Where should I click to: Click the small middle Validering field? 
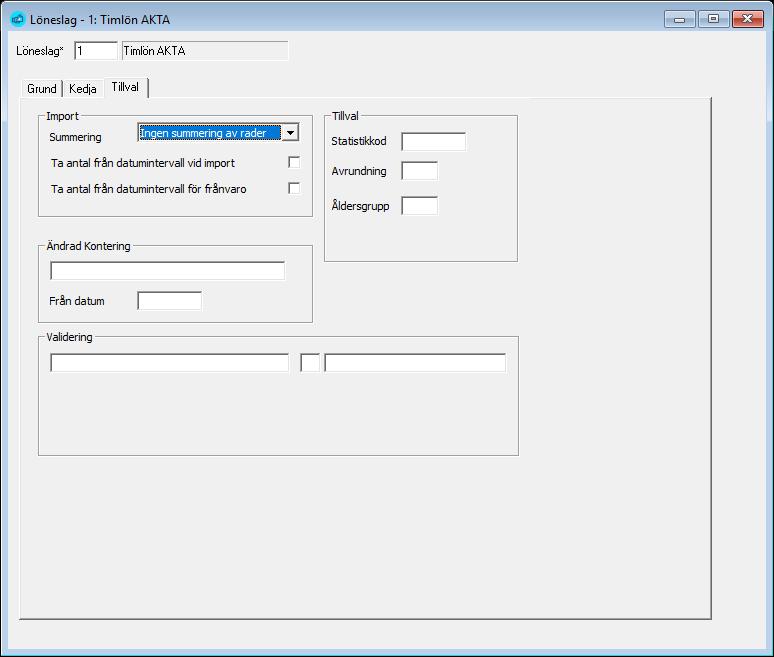coord(310,363)
